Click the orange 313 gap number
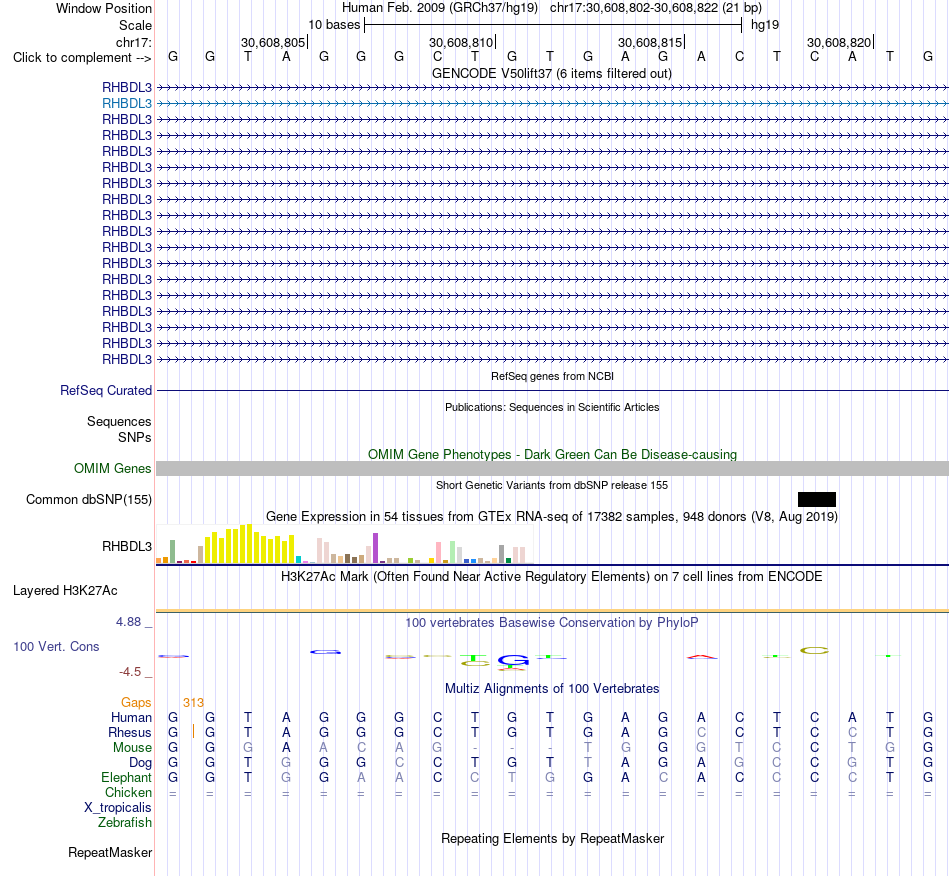This screenshot has height=876, width=950. (193, 702)
